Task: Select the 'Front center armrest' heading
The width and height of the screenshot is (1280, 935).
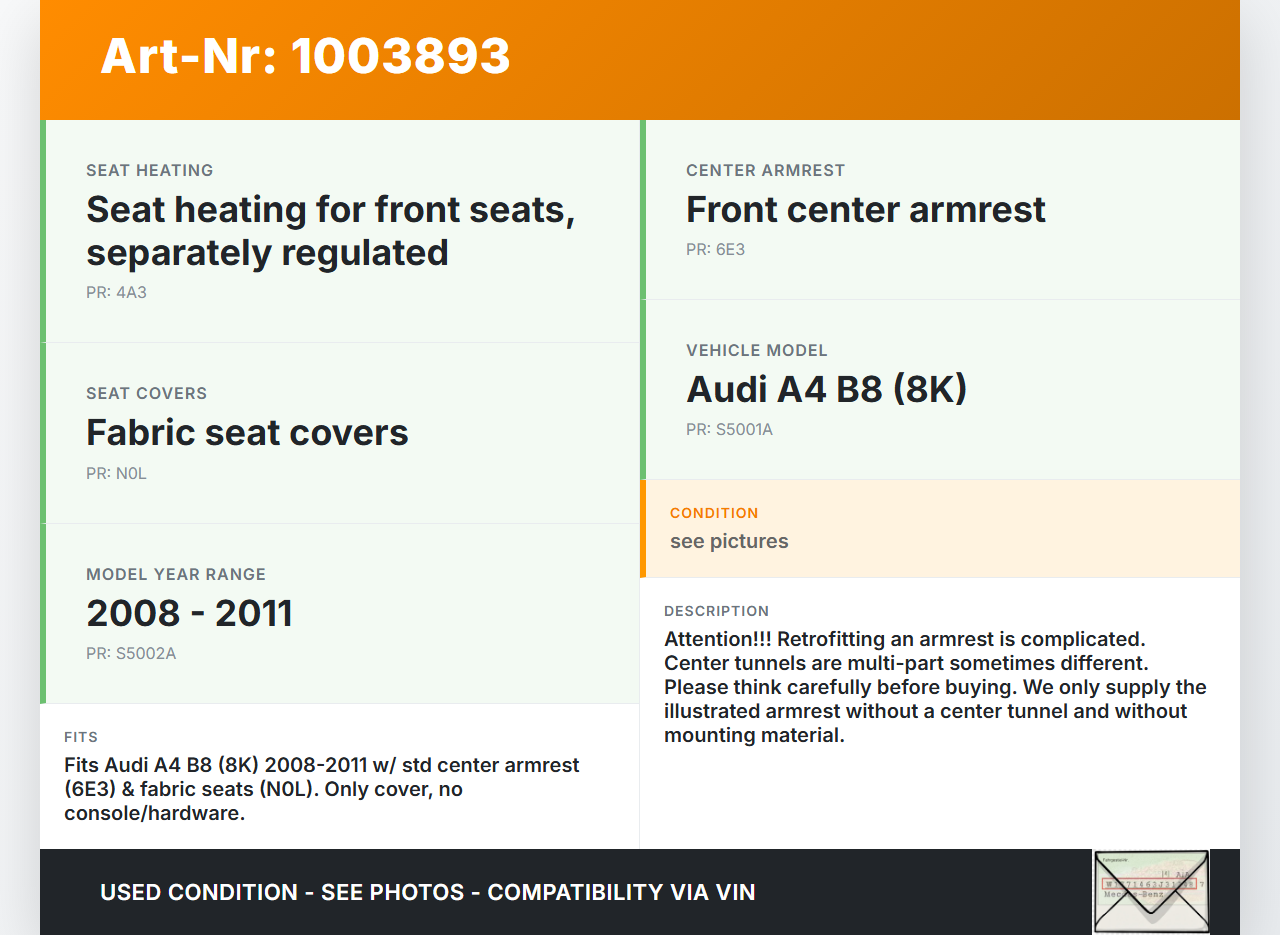Action: tap(865, 210)
